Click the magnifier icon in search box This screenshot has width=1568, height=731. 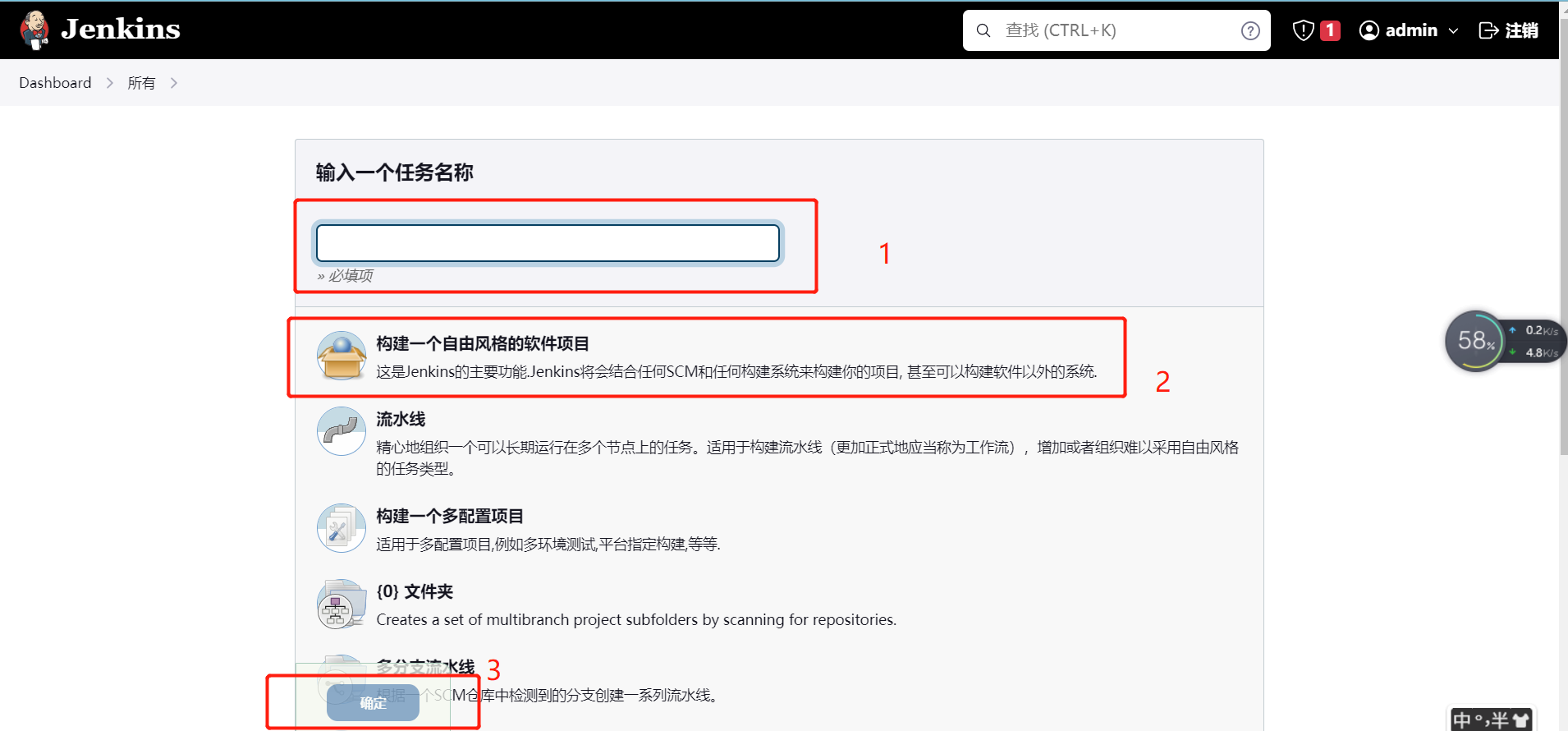983,30
